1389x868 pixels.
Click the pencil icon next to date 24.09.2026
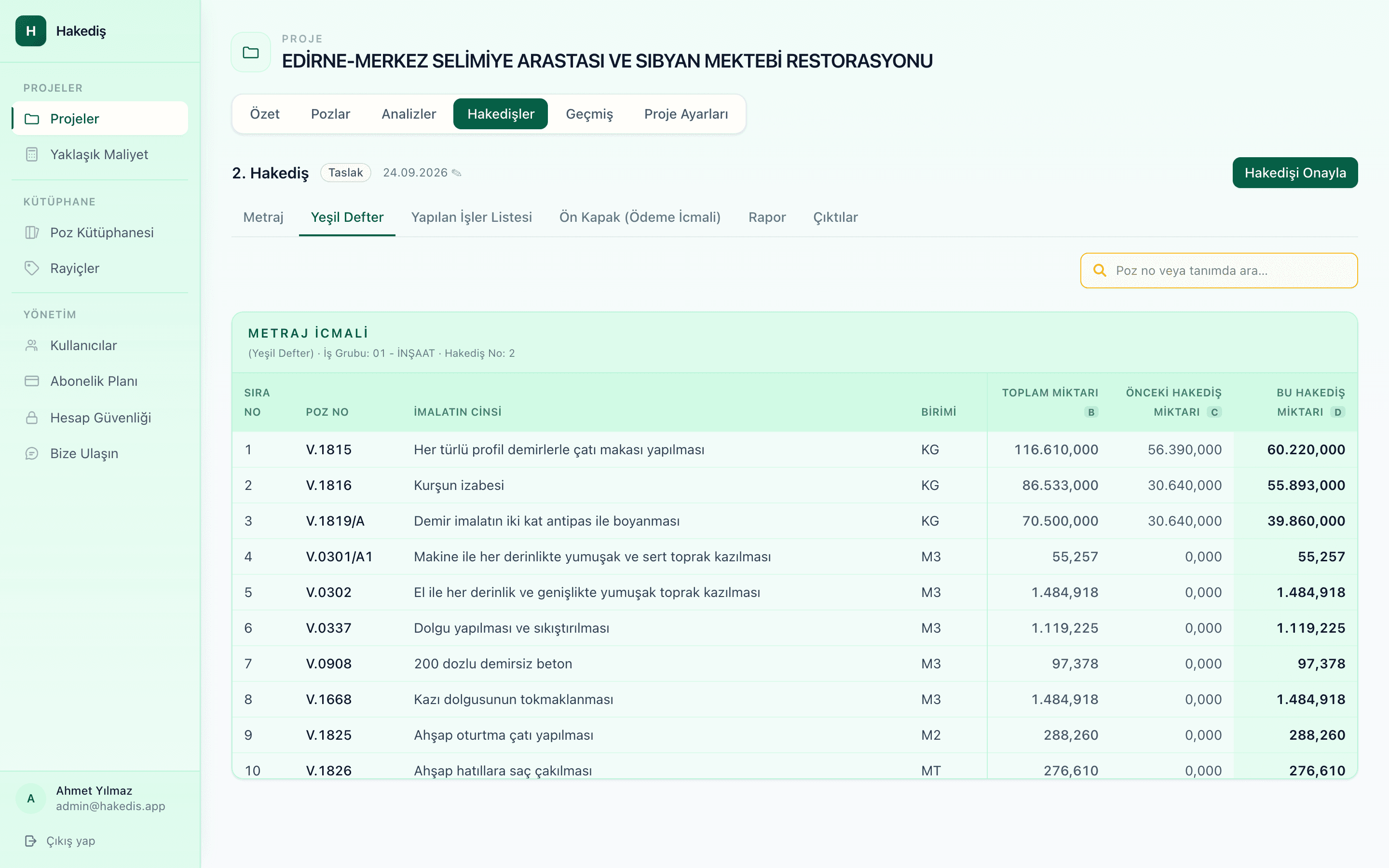457,173
